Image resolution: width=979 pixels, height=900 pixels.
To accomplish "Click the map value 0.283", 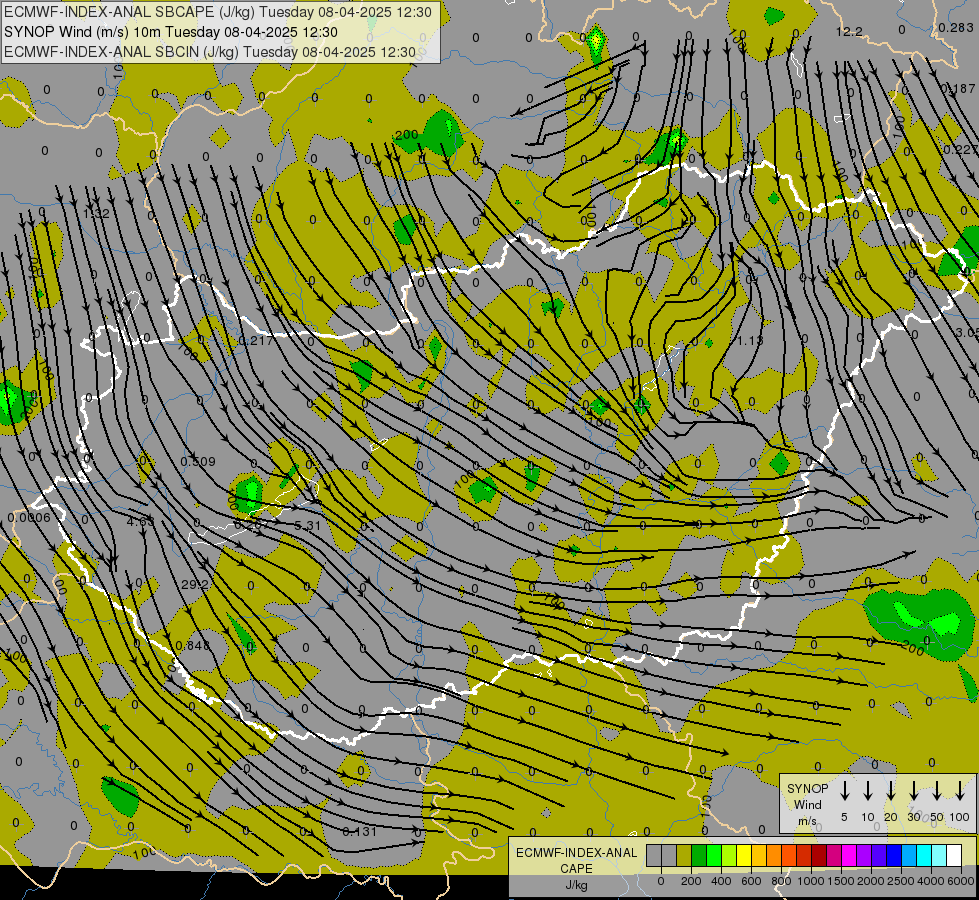I will pos(956,27).
